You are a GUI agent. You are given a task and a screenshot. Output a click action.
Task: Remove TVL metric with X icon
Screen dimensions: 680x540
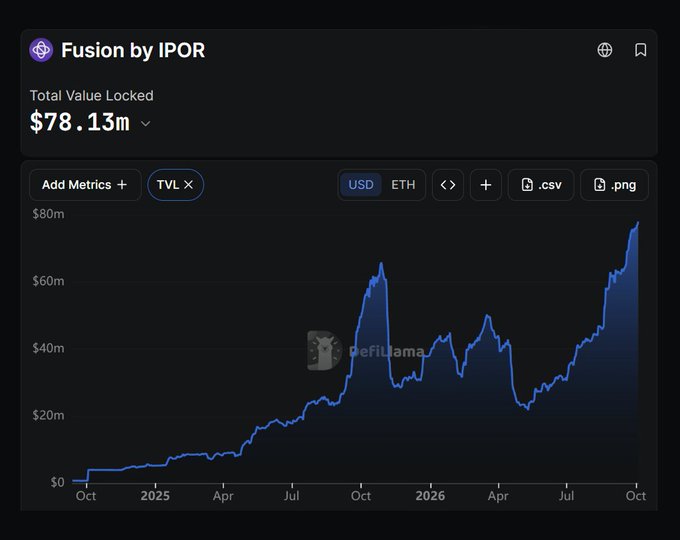pos(188,185)
